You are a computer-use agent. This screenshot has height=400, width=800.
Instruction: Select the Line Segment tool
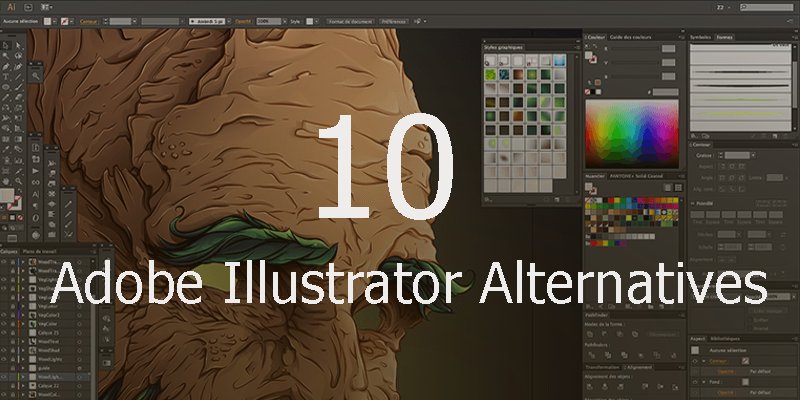pyautogui.click(x=18, y=77)
